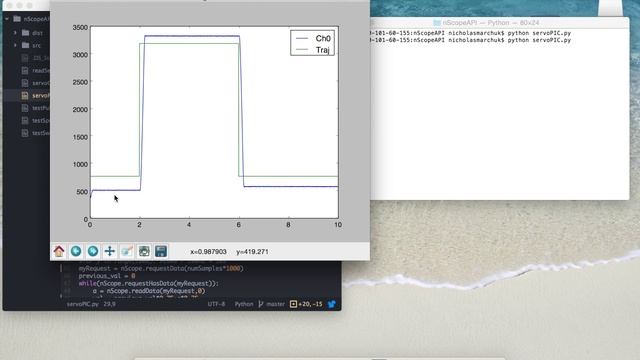Click the Forward arrow in plot toolbar
Viewport: 640px width, 360px height.
coord(93,251)
